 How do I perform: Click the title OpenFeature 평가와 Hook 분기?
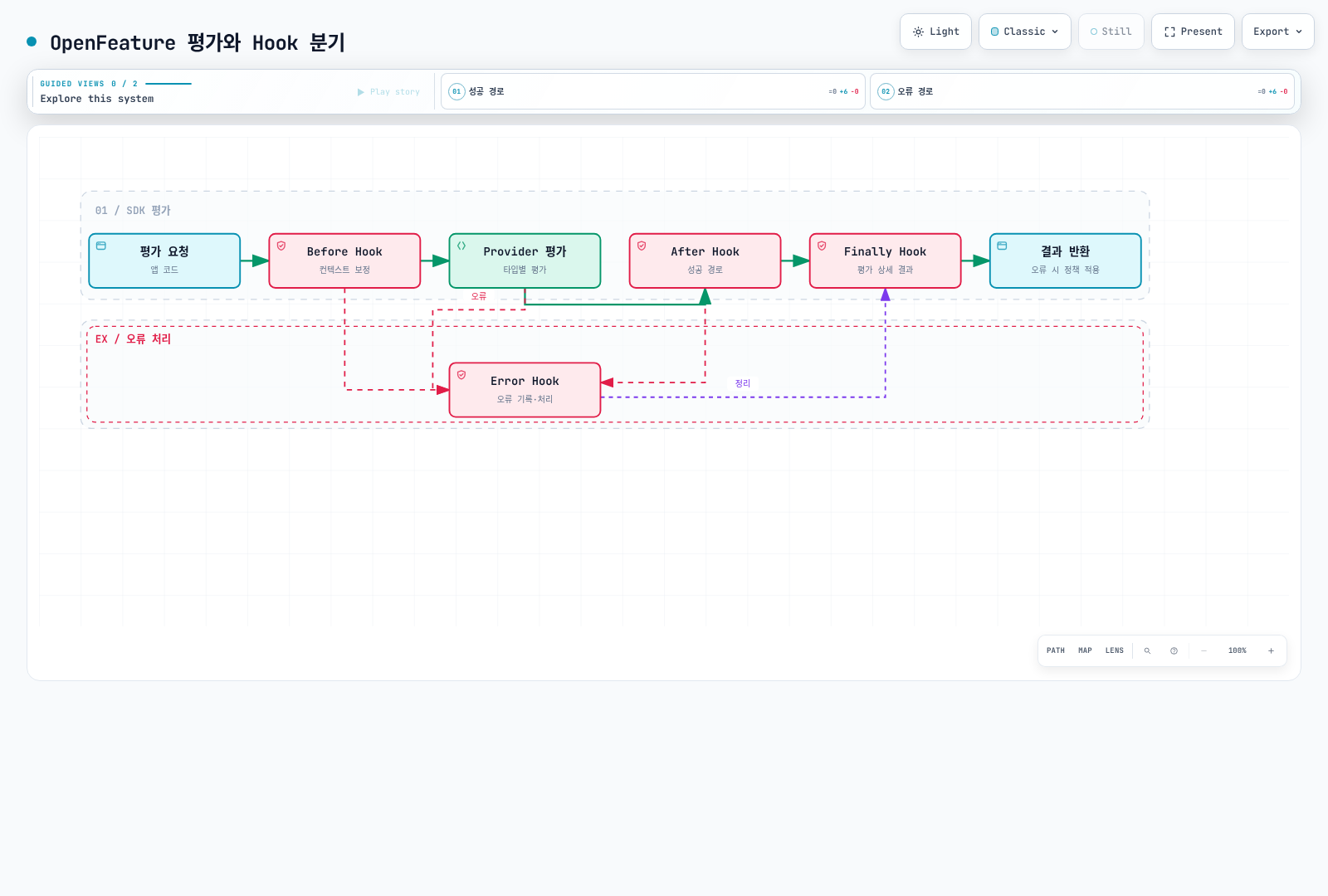tap(198, 42)
